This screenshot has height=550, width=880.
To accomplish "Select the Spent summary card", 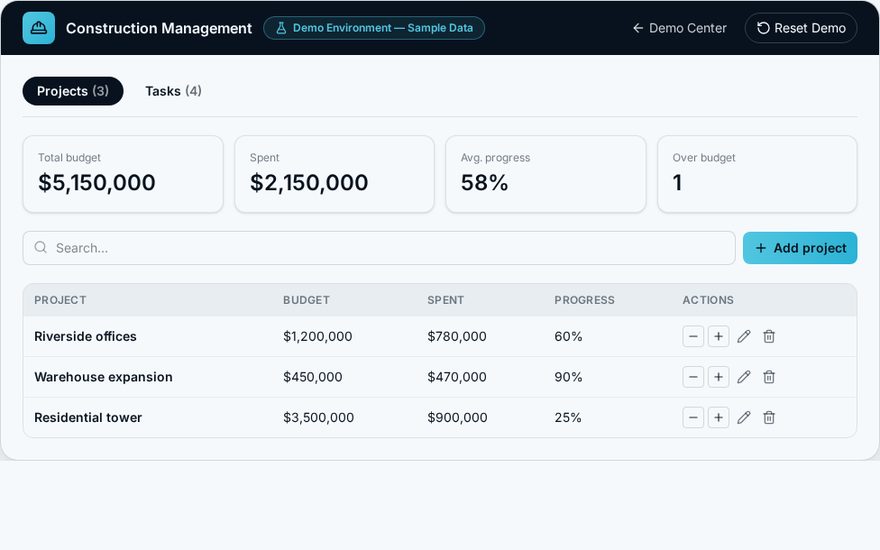I will pos(334,174).
